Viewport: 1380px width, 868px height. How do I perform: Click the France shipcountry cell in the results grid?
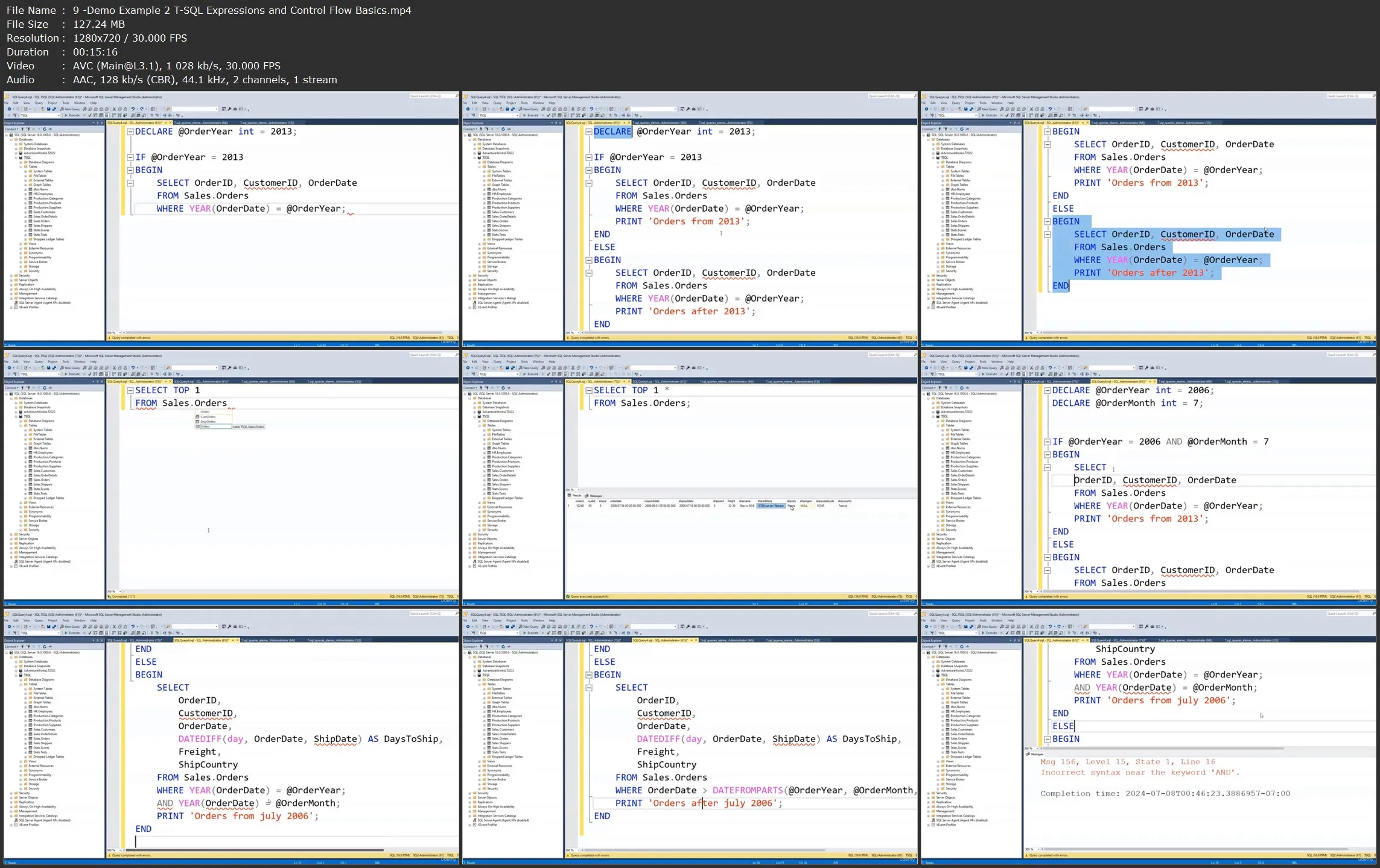pyautogui.click(x=843, y=506)
